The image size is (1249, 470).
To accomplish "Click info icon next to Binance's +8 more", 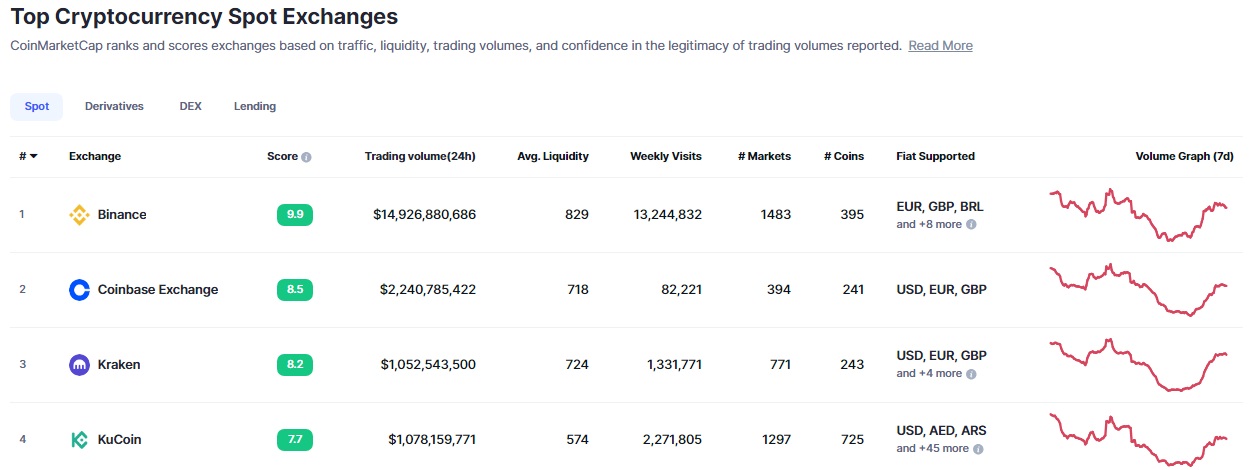I will point(971,225).
